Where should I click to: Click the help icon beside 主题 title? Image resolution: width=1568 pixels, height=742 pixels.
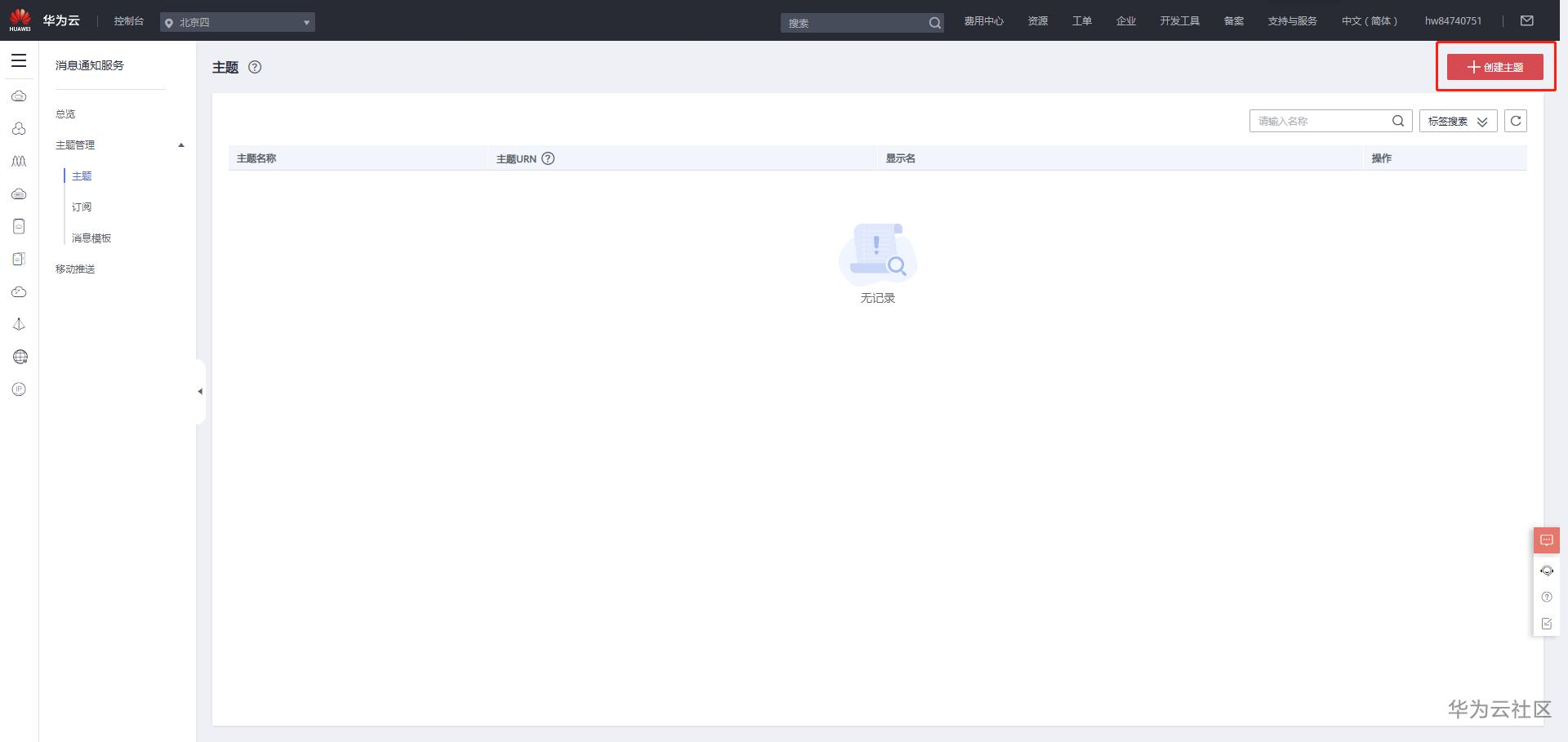pos(255,67)
